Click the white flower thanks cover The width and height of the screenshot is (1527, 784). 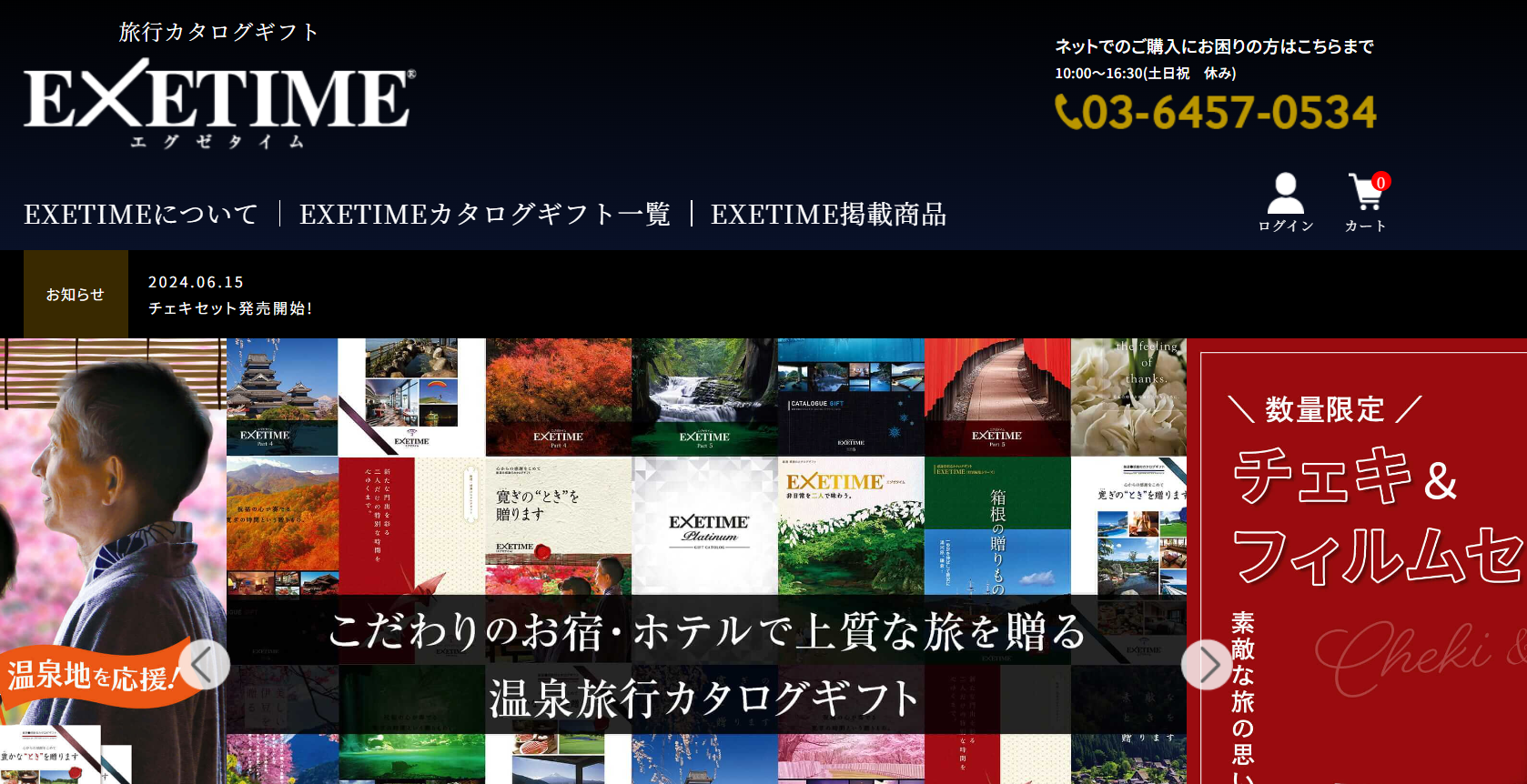pos(1128,397)
